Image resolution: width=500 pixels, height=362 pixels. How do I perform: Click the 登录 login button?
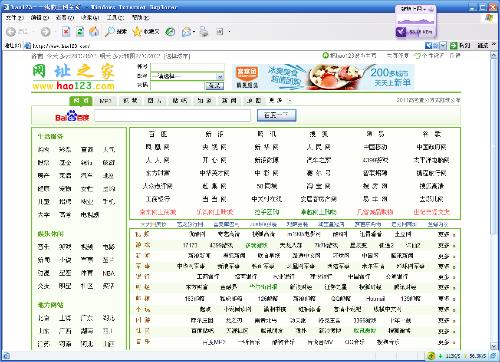(x=214, y=86)
